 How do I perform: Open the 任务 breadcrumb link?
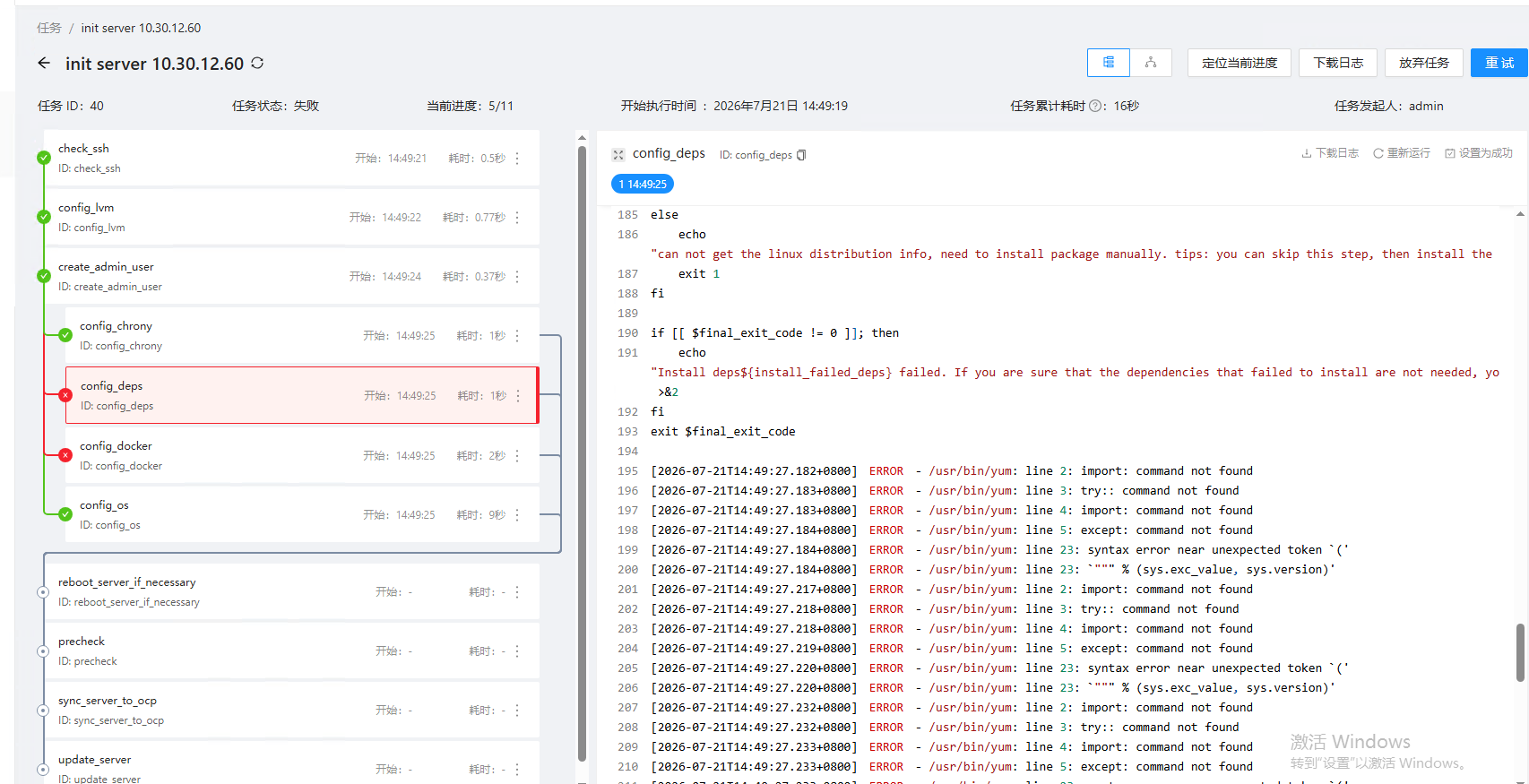49,28
